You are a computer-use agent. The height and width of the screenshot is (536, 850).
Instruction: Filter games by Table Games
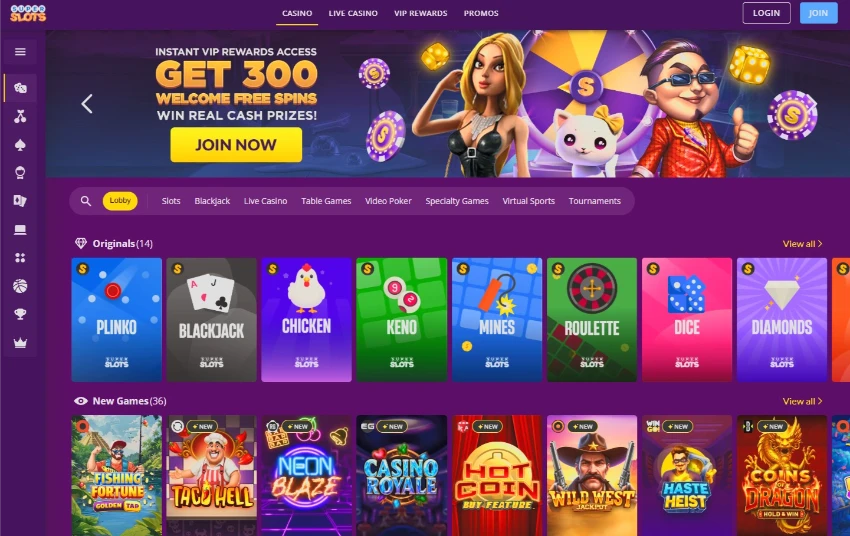tap(326, 201)
